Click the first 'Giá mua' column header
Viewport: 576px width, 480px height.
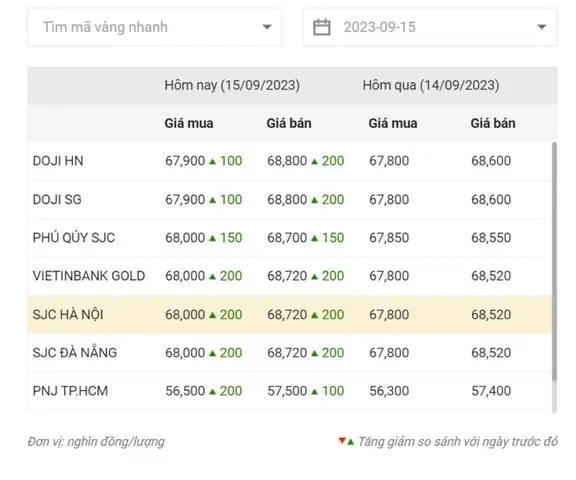pos(189,123)
